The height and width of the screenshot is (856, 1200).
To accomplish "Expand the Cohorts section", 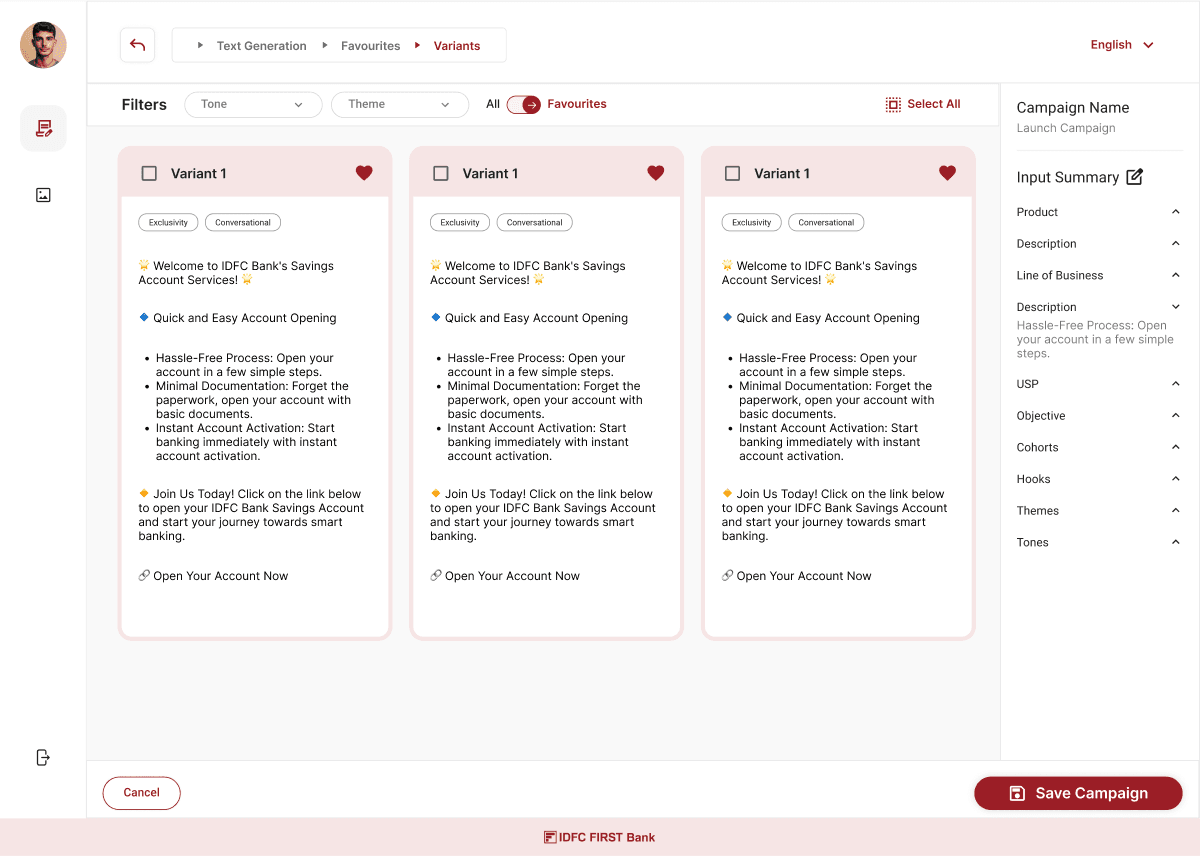I will point(1176,447).
